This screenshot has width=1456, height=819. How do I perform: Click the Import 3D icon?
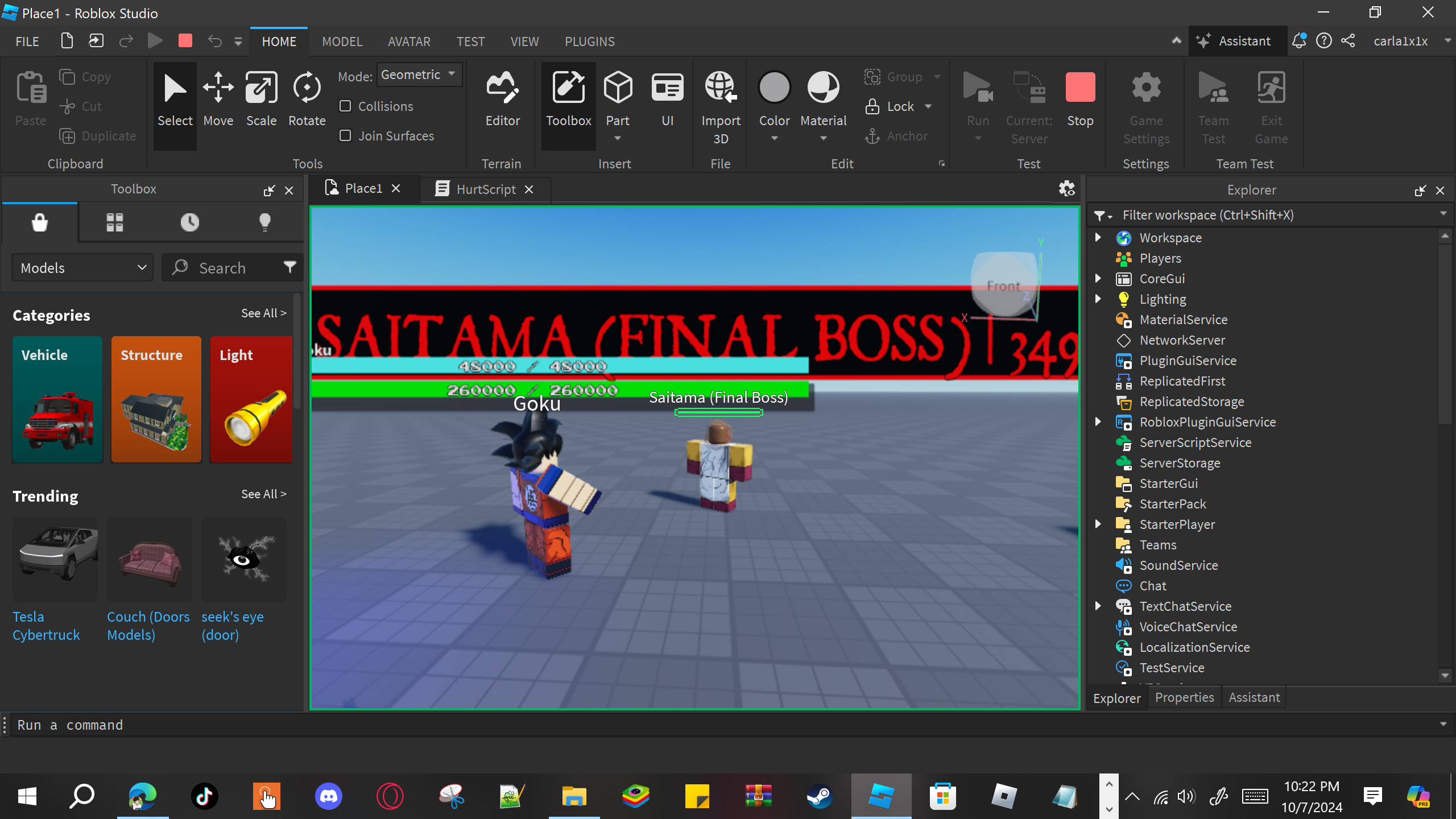[720, 88]
